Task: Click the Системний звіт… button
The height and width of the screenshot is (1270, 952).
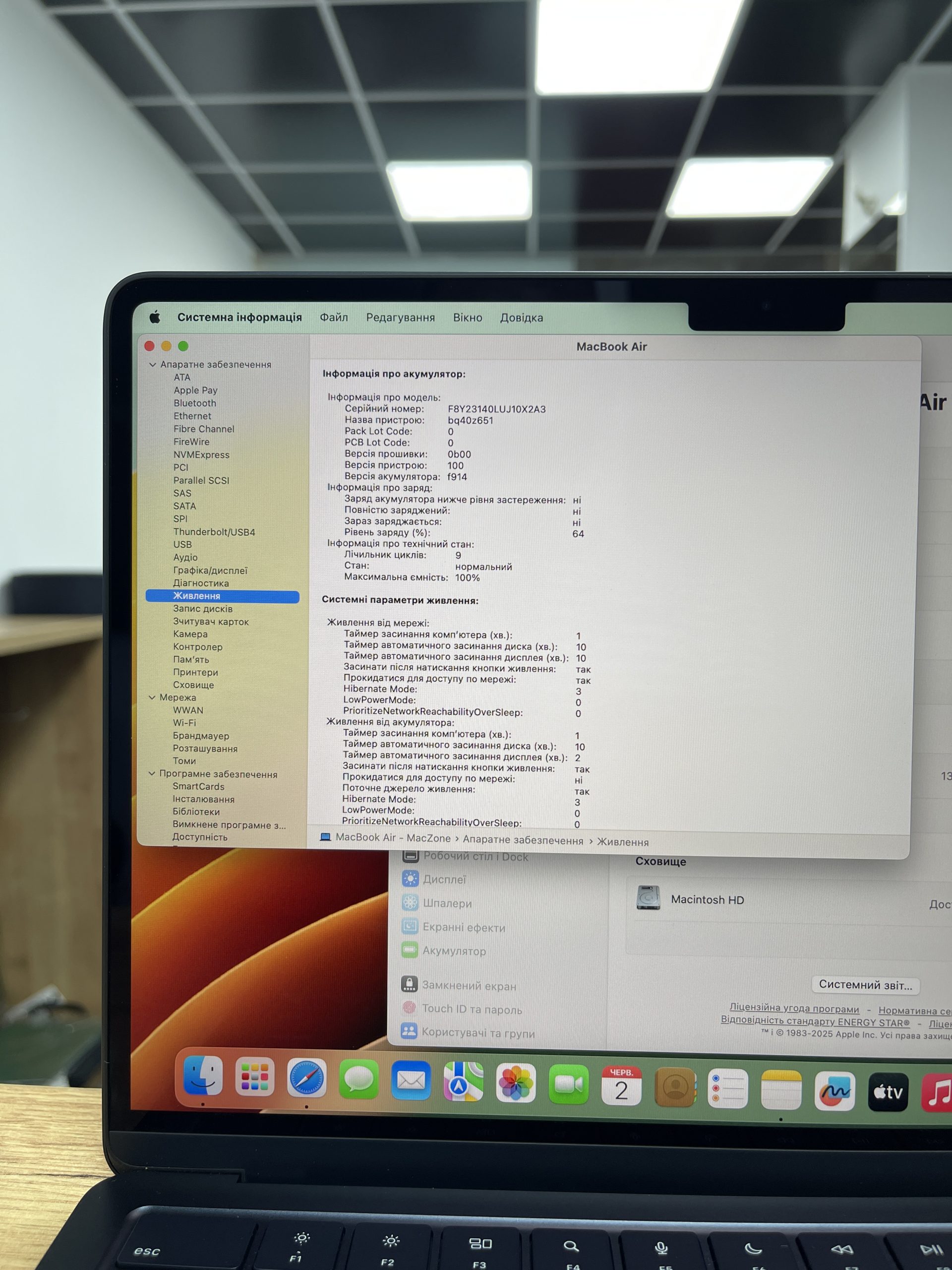Action: pyautogui.click(x=865, y=985)
